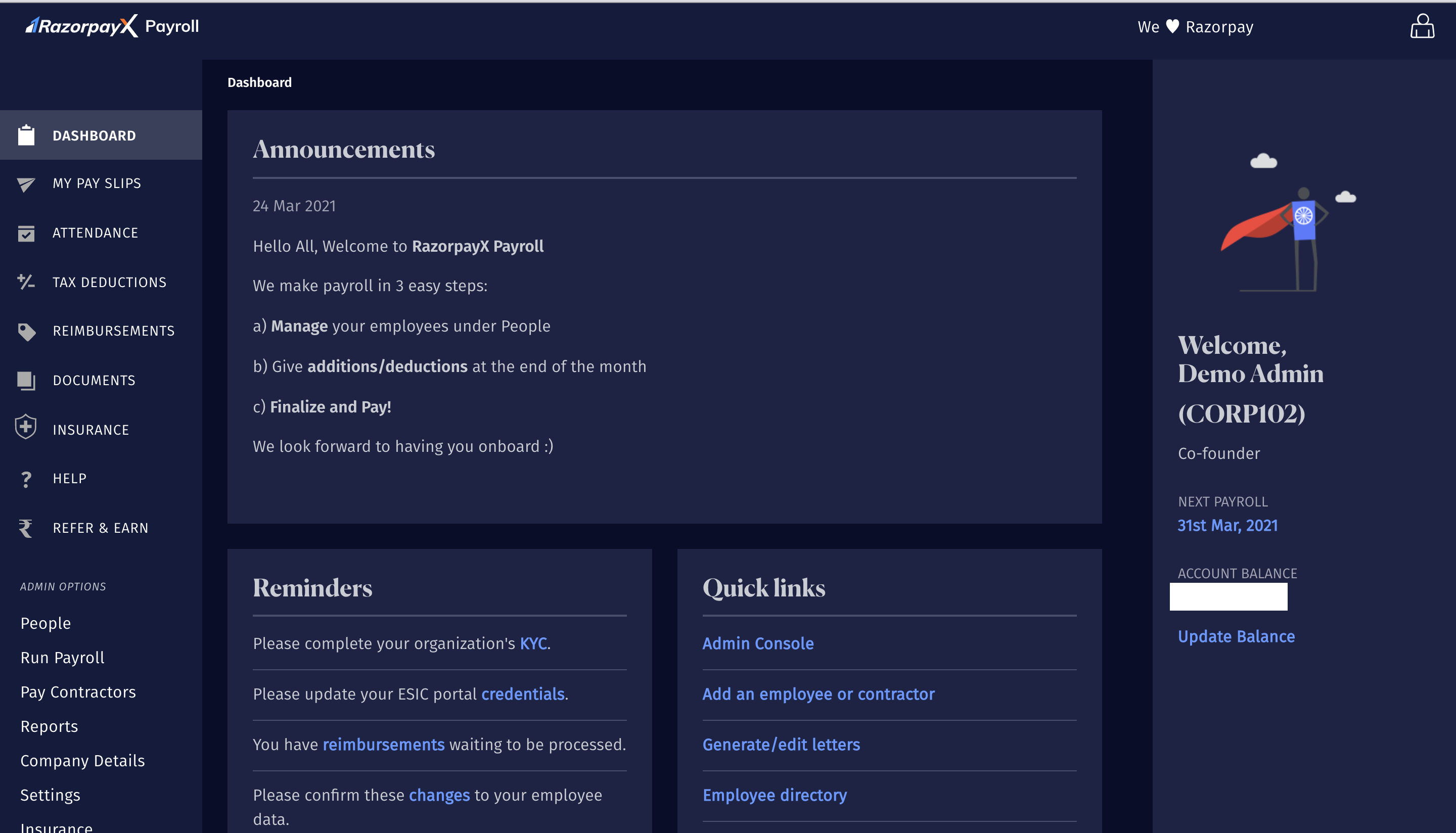Screen dimensions: 1456x833
Task: Open INSURANCE in main sidebar
Action: [101, 429]
